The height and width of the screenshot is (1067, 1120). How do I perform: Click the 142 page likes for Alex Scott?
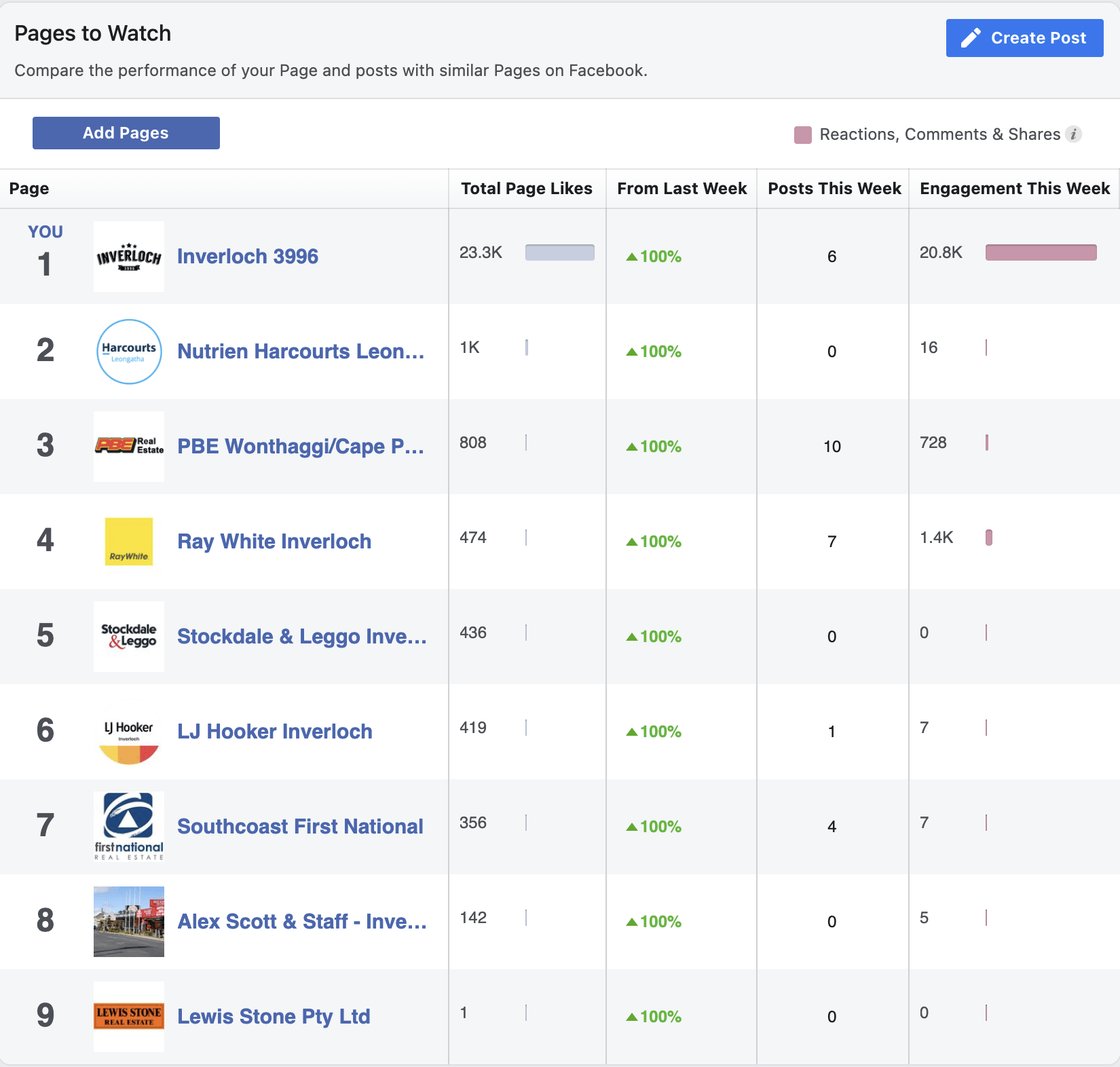click(473, 918)
